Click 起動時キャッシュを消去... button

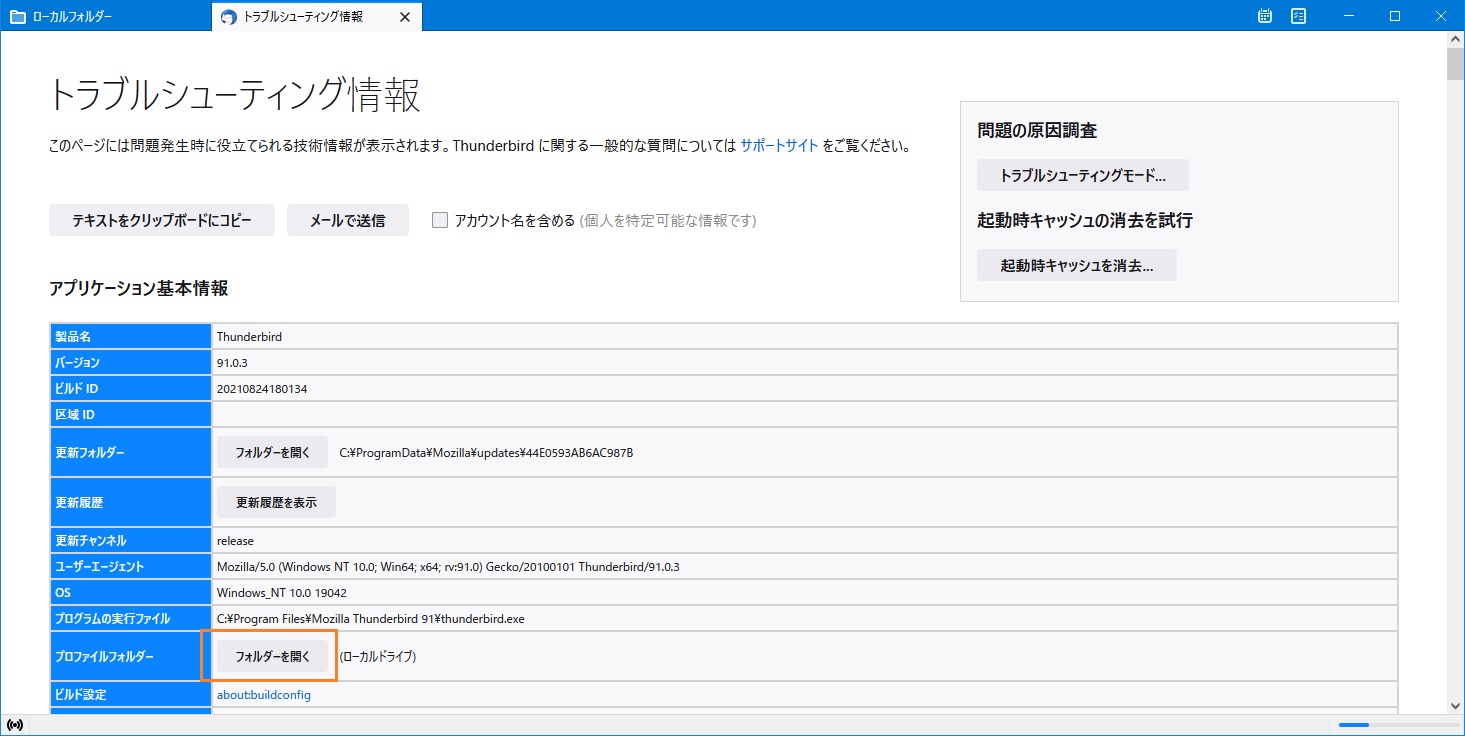pyautogui.click(x=1077, y=265)
